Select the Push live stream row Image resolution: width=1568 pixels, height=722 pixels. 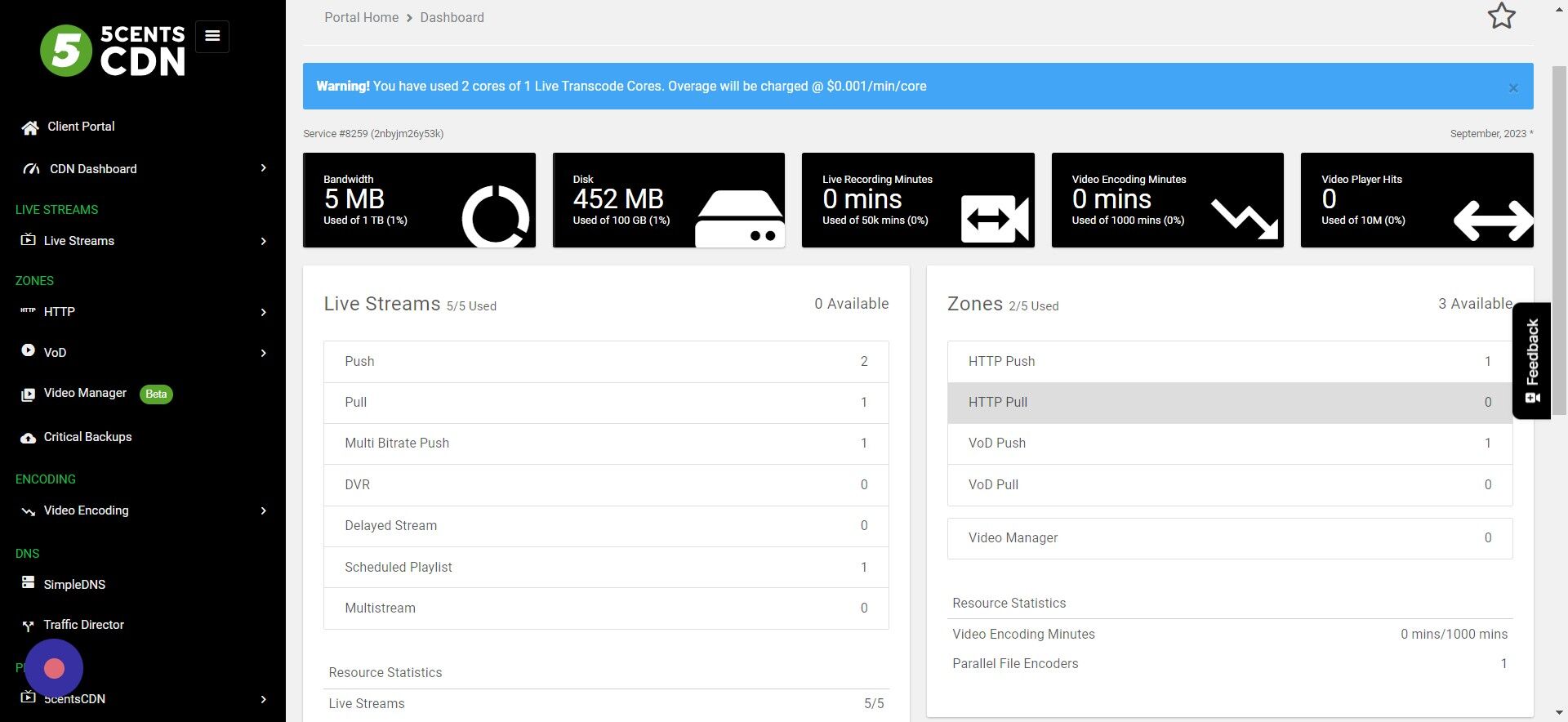pos(606,362)
